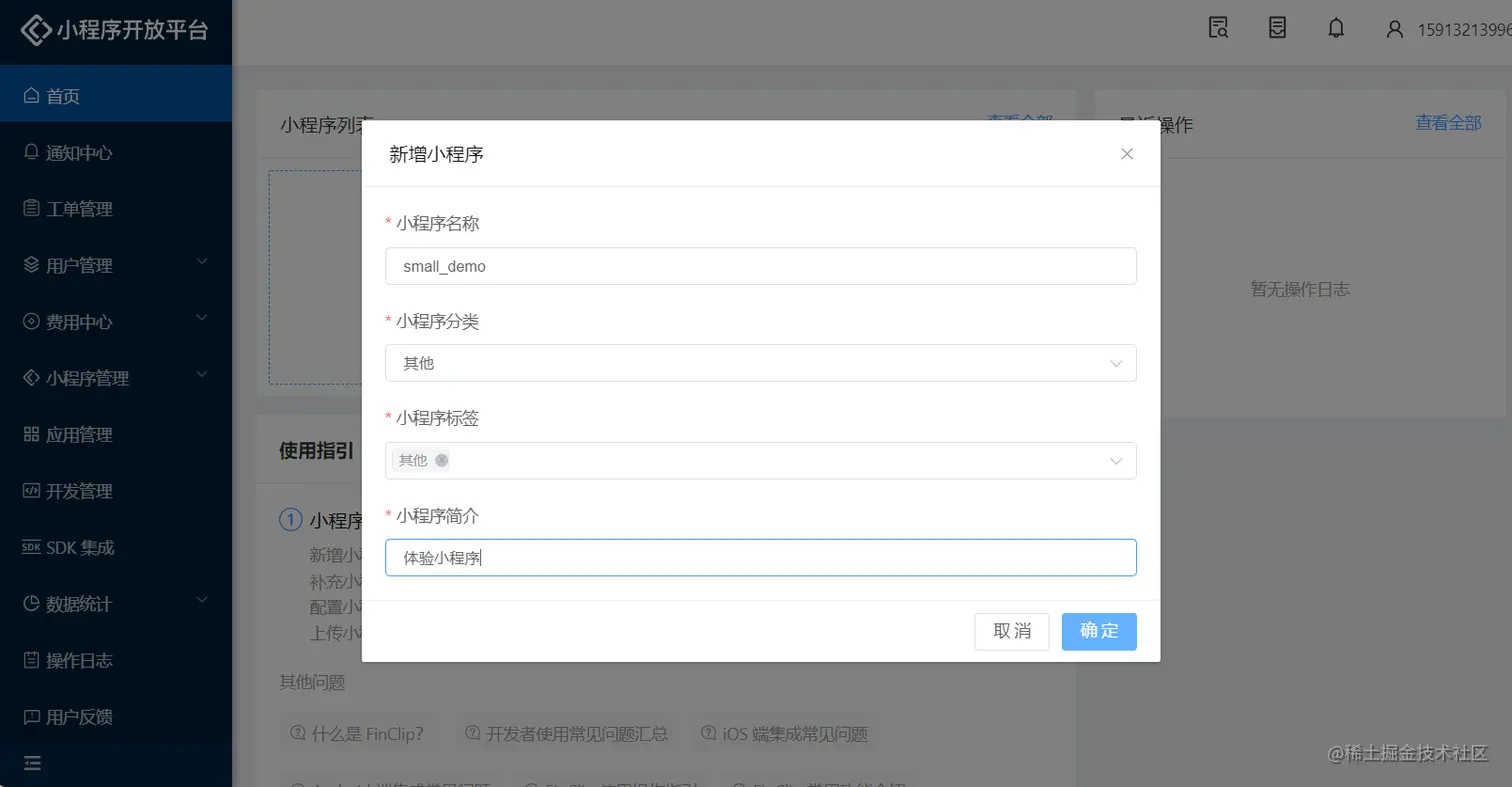Click the 取消 button
This screenshot has width=1512, height=787.
click(1012, 632)
